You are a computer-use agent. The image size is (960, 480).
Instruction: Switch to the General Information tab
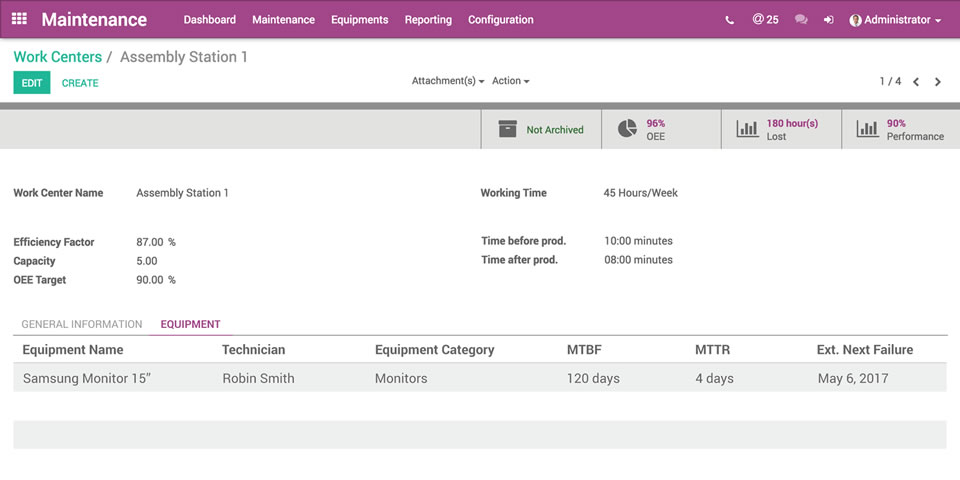click(x=82, y=324)
